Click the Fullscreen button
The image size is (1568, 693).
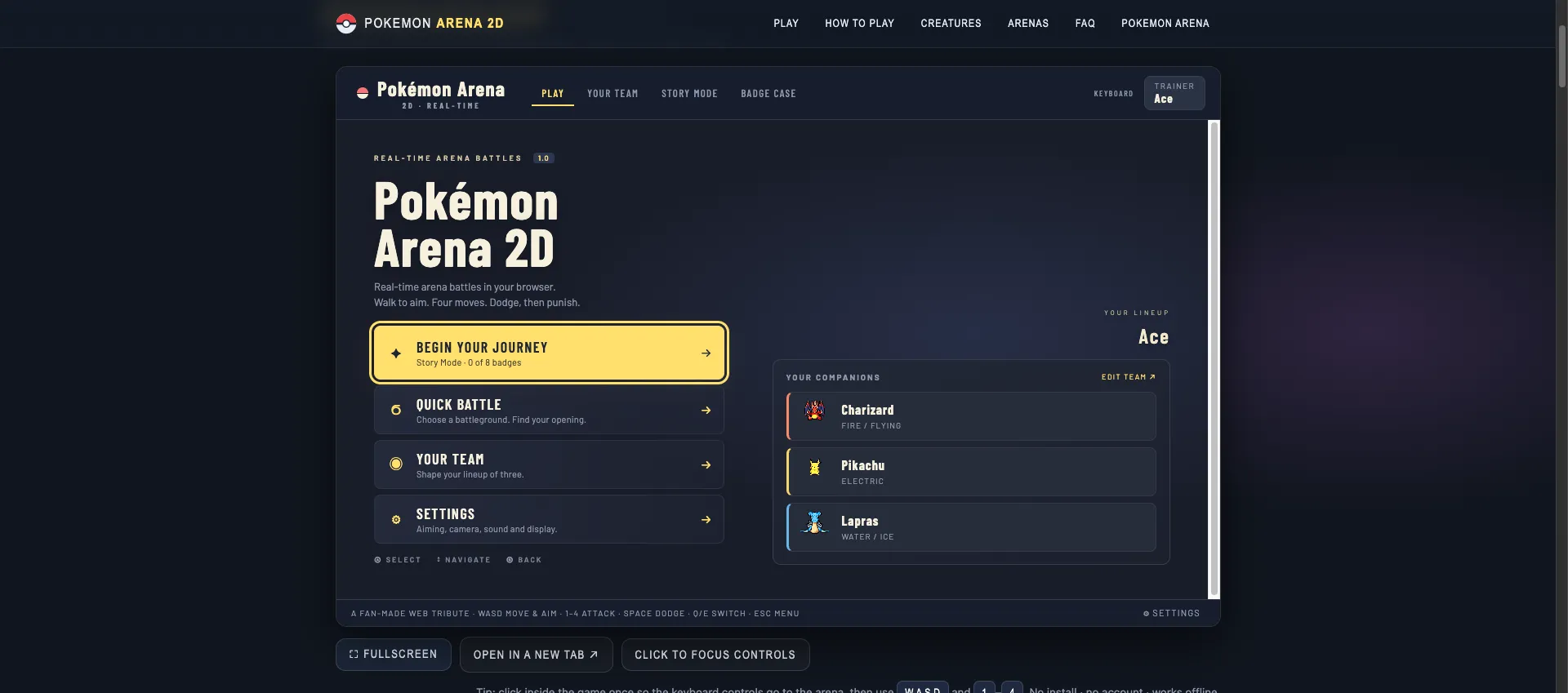[394, 655]
